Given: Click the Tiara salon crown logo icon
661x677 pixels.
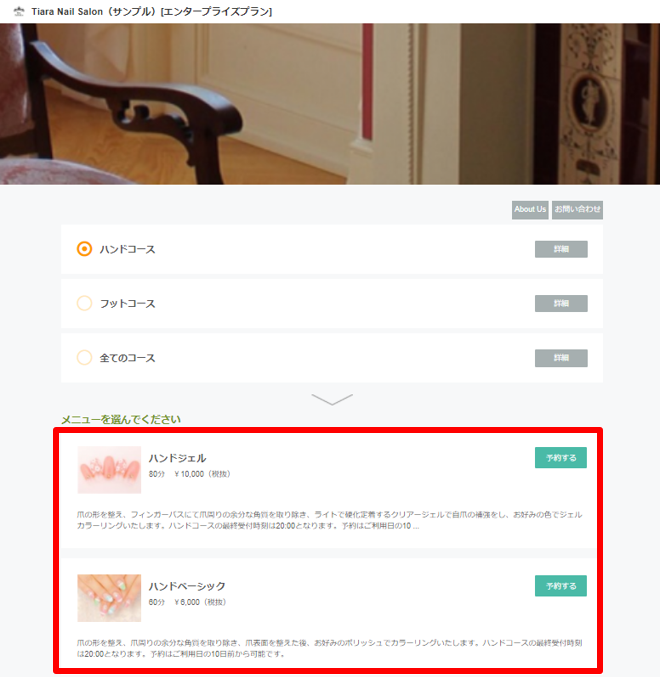Looking at the screenshot, I should [x=19, y=12].
